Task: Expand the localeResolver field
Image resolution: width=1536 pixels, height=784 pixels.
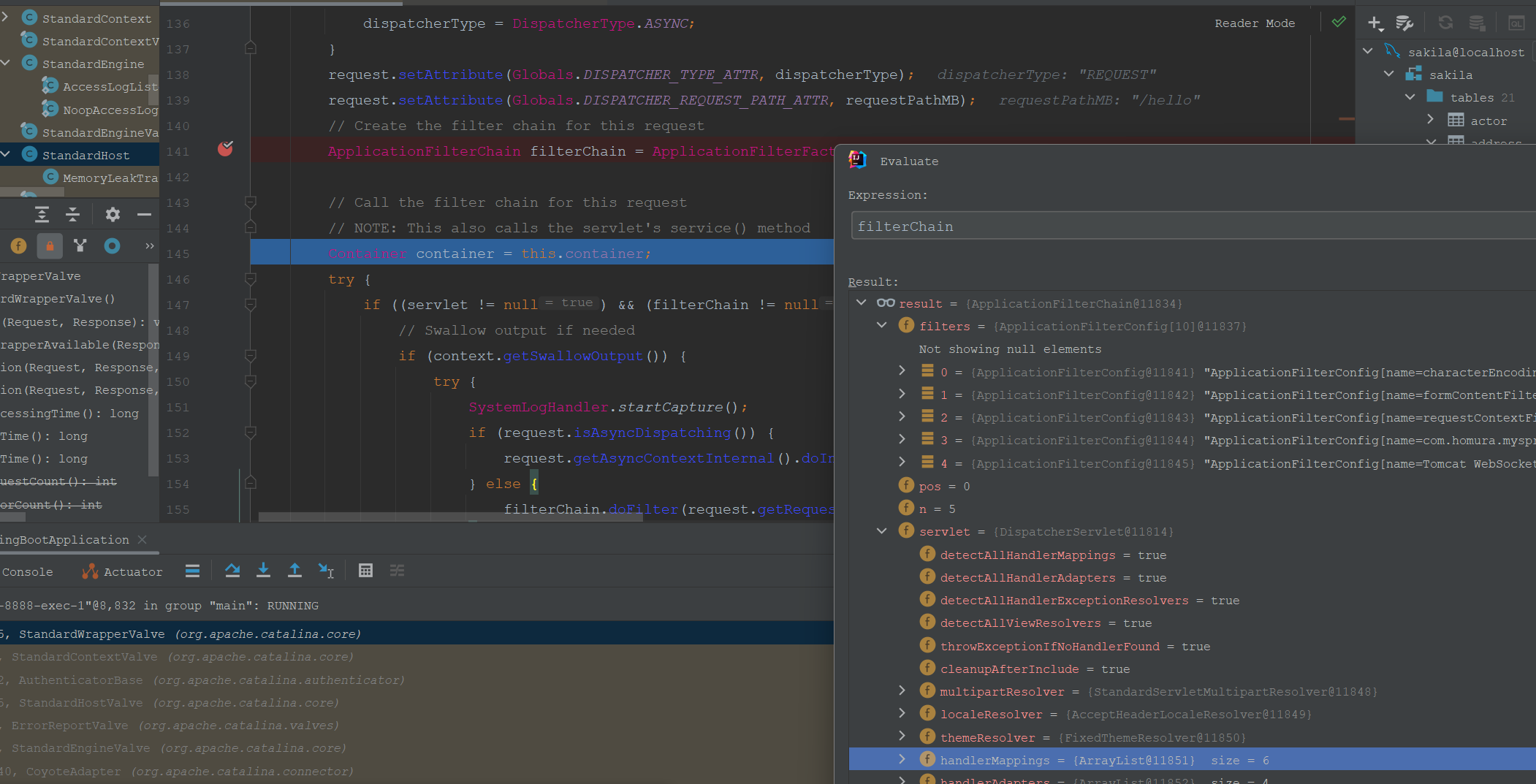Action: click(x=902, y=713)
